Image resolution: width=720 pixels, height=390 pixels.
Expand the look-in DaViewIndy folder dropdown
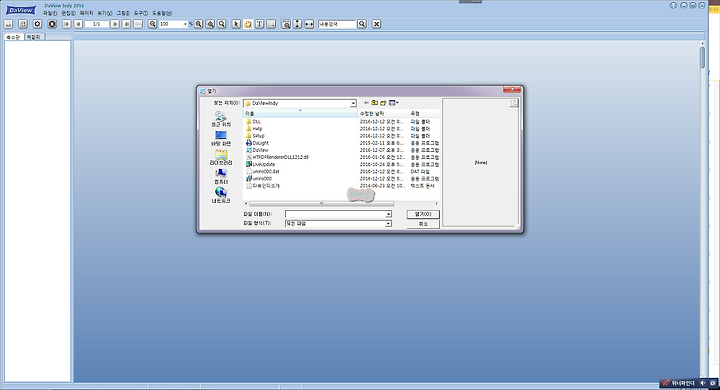tap(353, 103)
